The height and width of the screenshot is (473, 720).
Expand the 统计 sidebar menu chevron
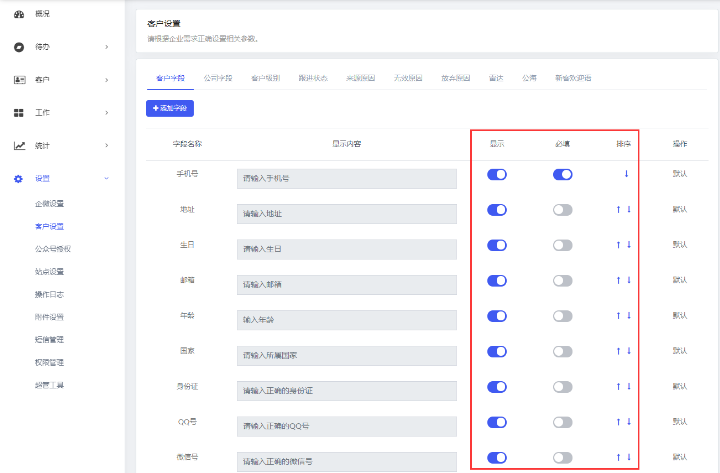click(107, 146)
